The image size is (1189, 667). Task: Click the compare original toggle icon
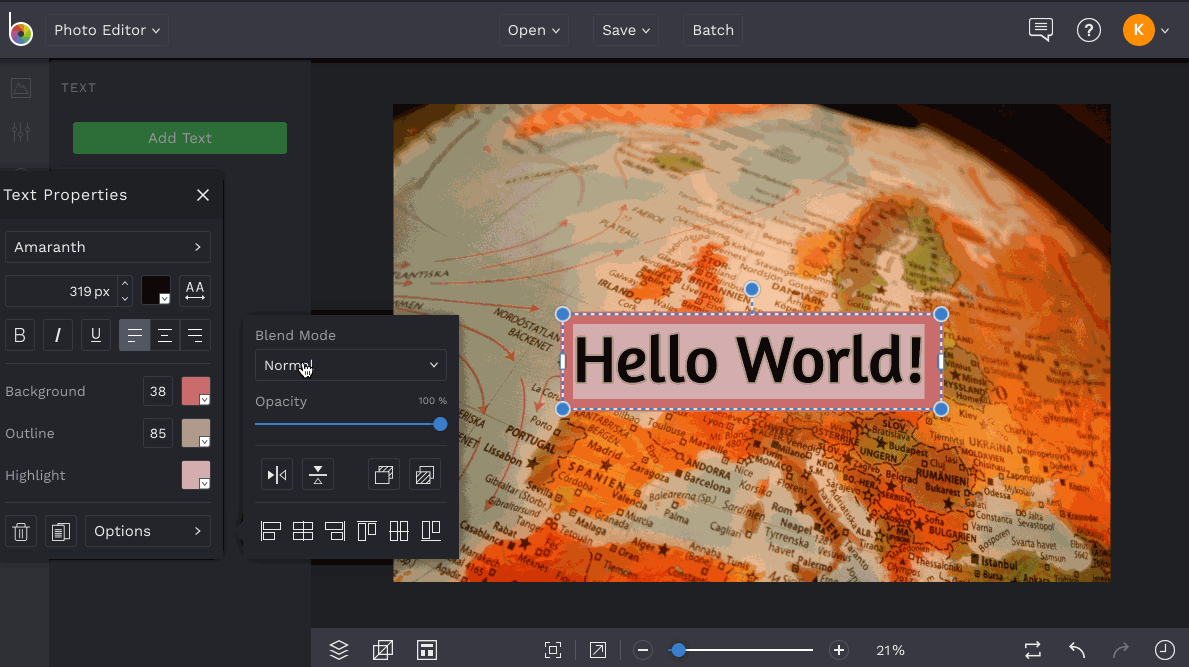[1033, 650]
